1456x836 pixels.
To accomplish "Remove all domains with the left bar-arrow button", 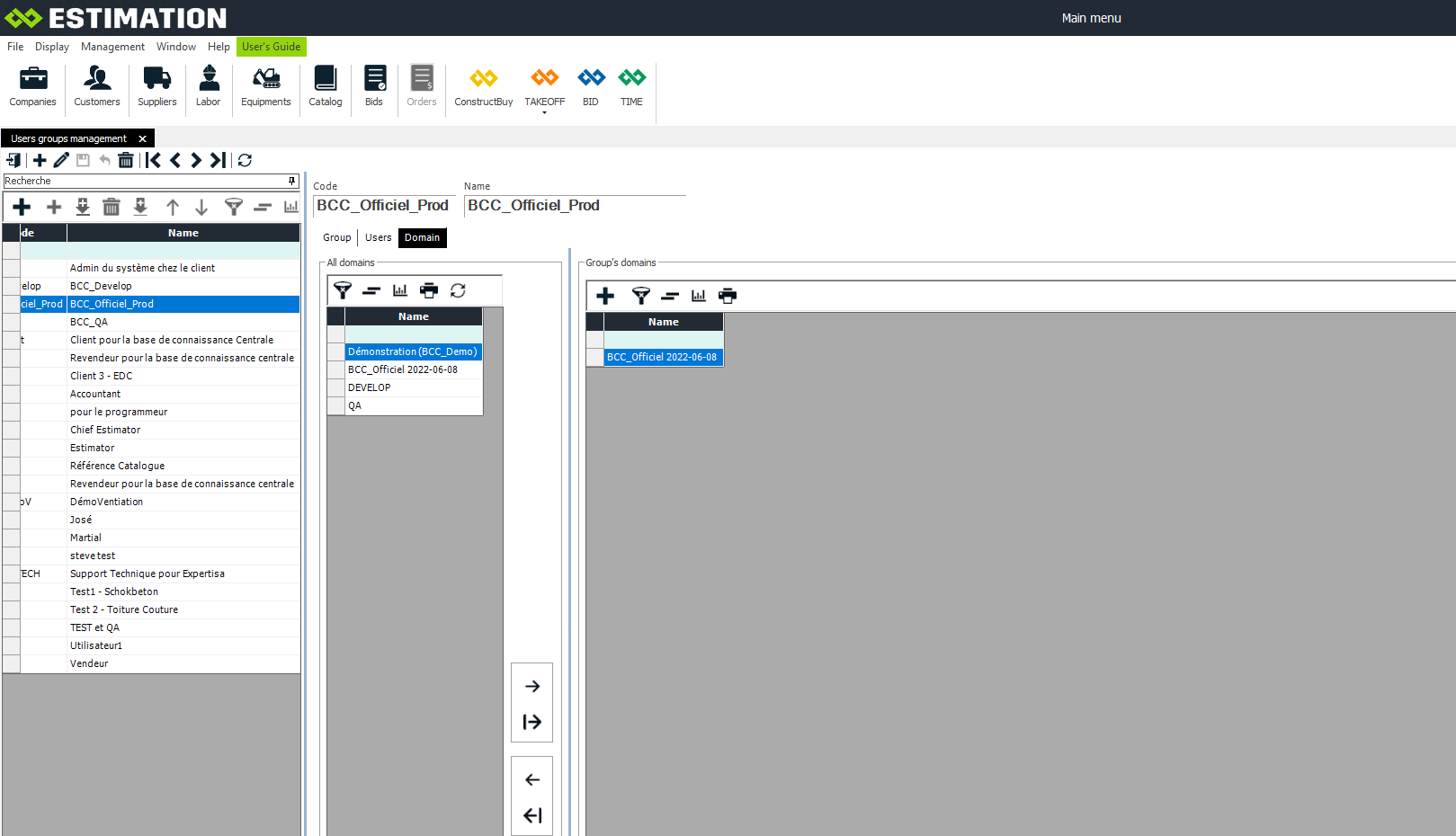I will coord(531,815).
